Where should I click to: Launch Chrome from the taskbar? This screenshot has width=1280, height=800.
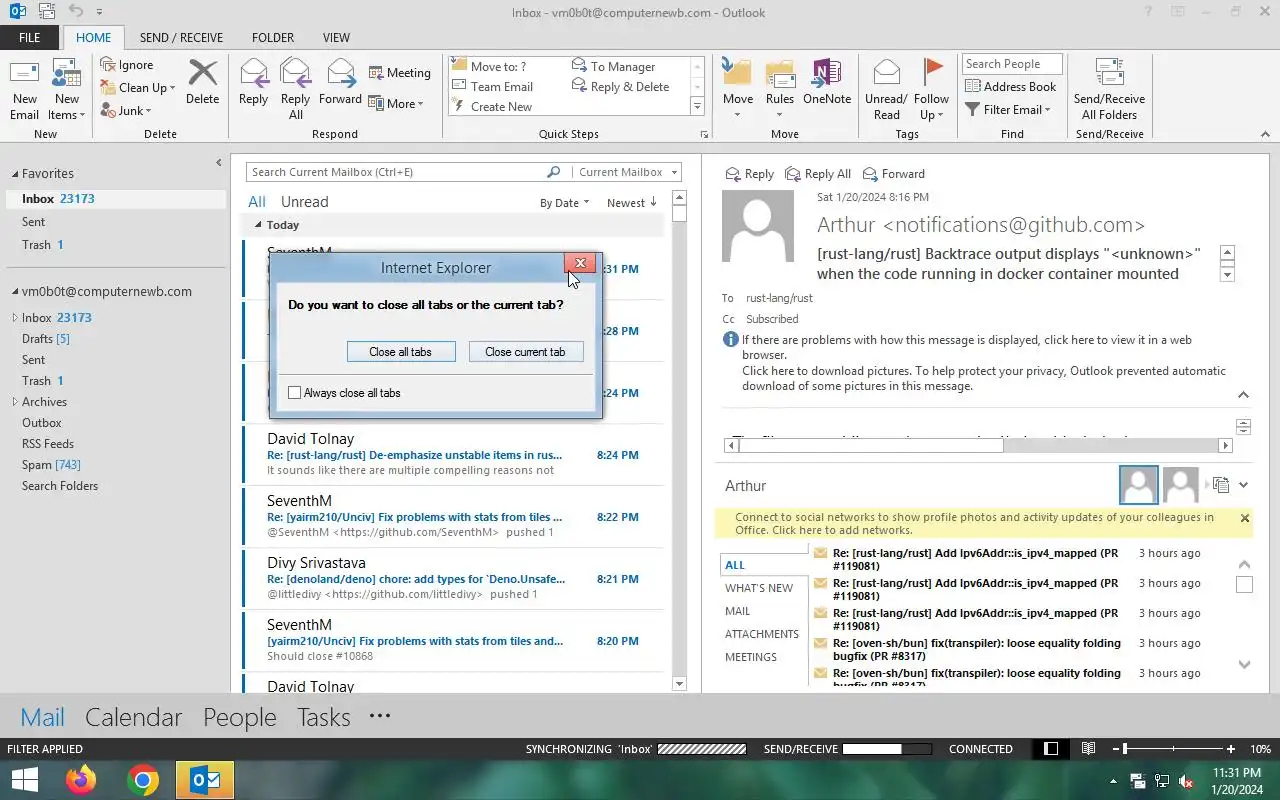[x=143, y=779]
